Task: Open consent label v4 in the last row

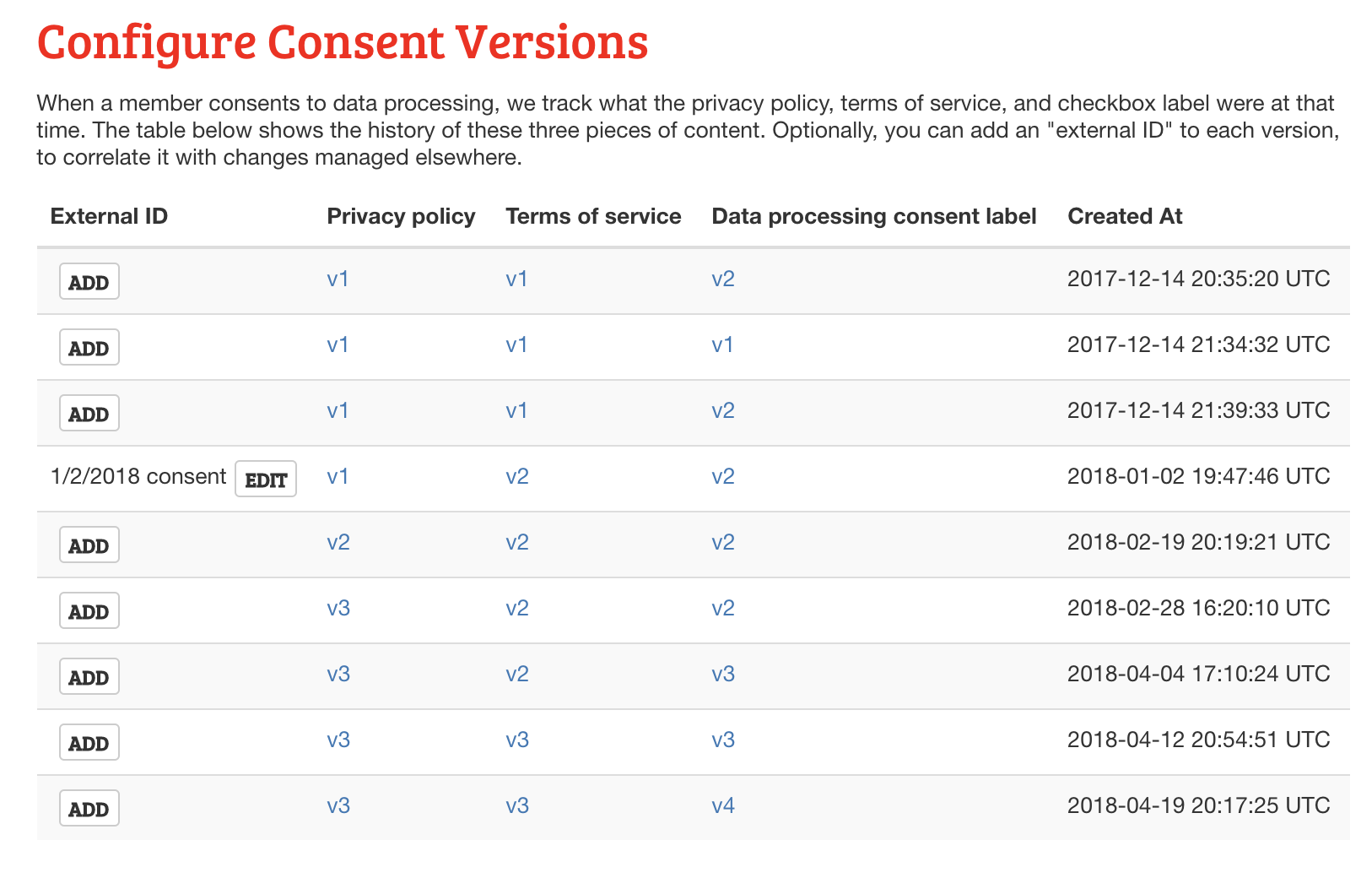Action: tap(723, 805)
